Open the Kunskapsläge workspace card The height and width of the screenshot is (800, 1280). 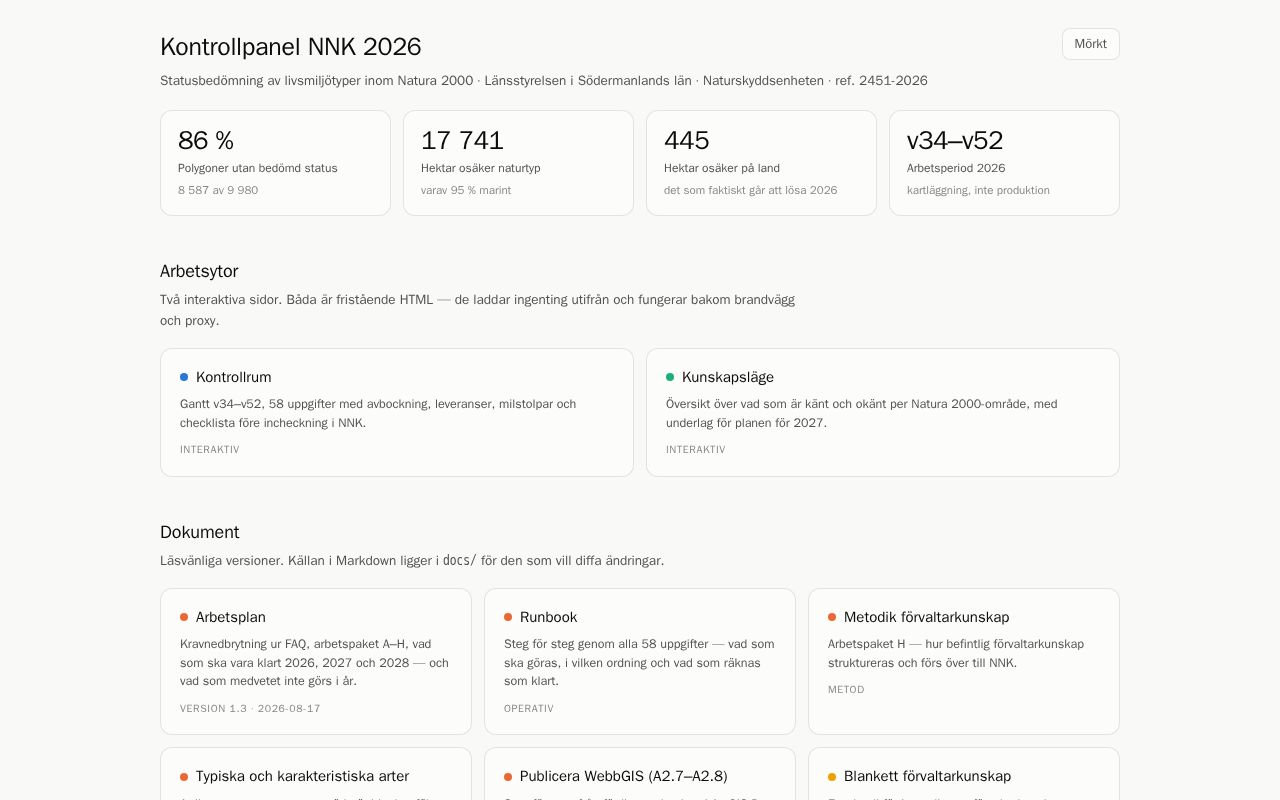pyautogui.click(x=883, y=412)
